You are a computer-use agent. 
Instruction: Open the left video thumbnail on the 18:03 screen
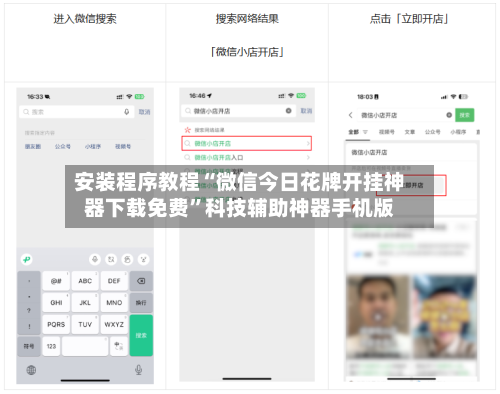coord(378,317)
